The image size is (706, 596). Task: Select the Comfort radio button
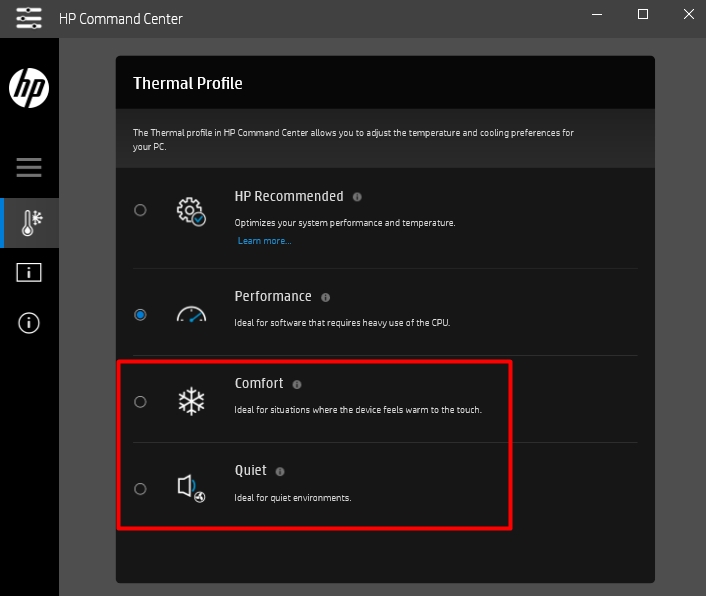tap(140, 402)
